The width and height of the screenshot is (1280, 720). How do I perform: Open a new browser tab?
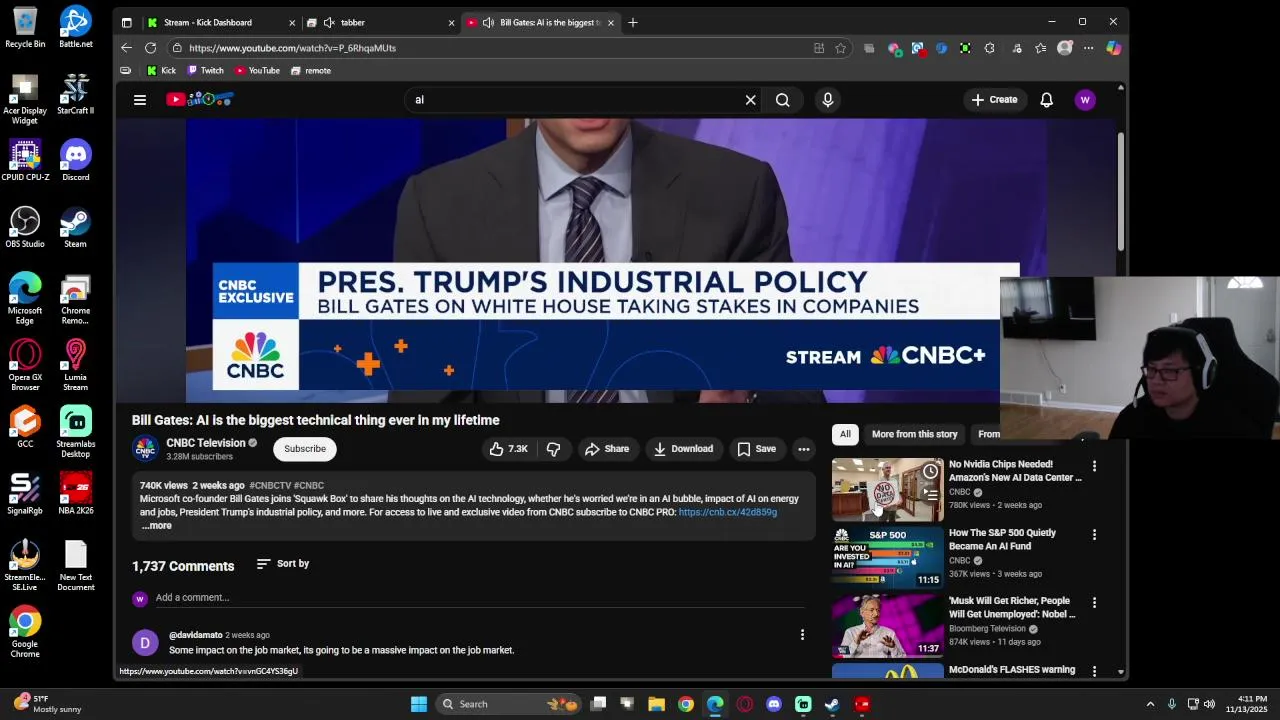pyautogui.click(x=632, y=22)
